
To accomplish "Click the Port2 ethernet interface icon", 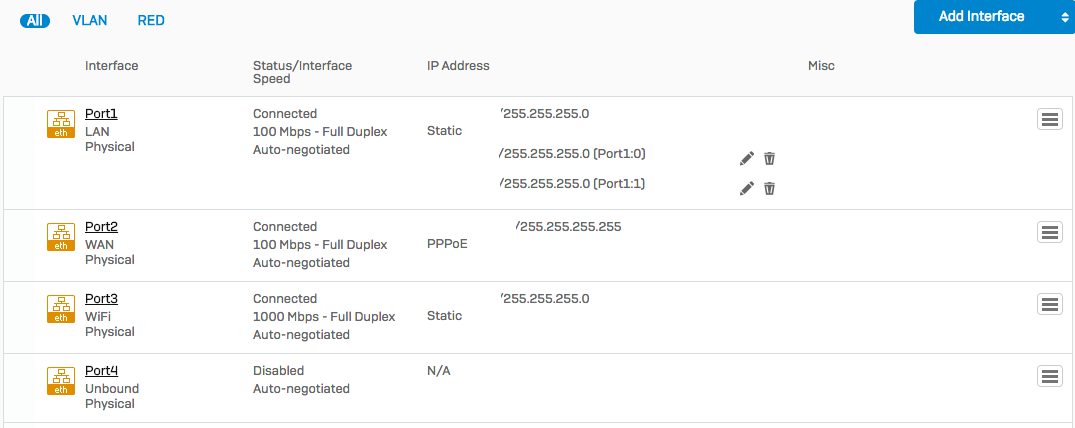I will point(61,237).
